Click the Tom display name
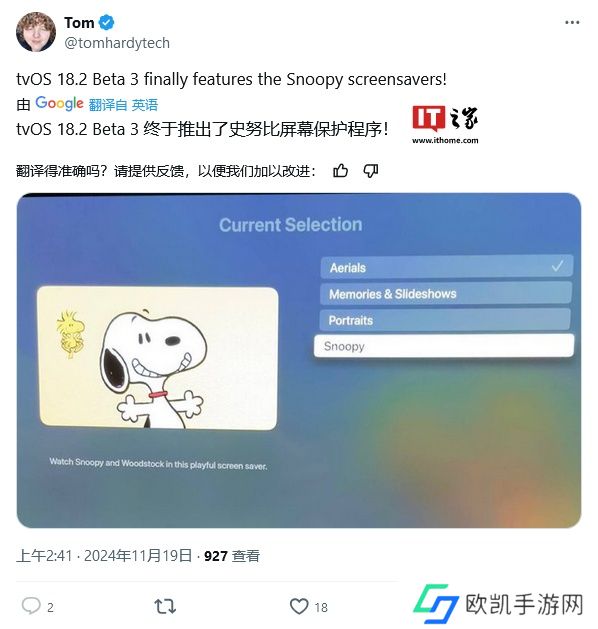 79,22
